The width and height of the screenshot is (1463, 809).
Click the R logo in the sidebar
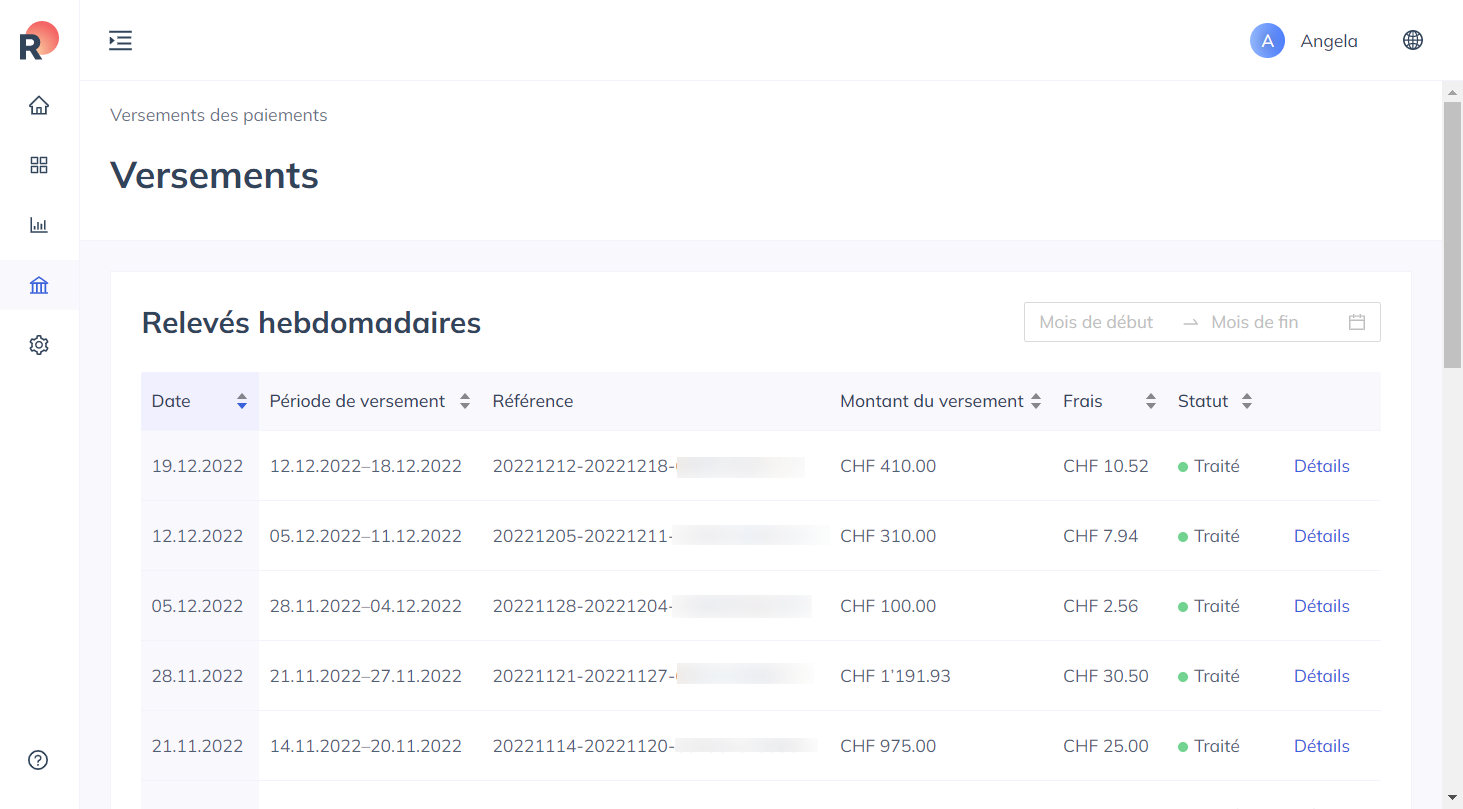(x=39, y=40)
